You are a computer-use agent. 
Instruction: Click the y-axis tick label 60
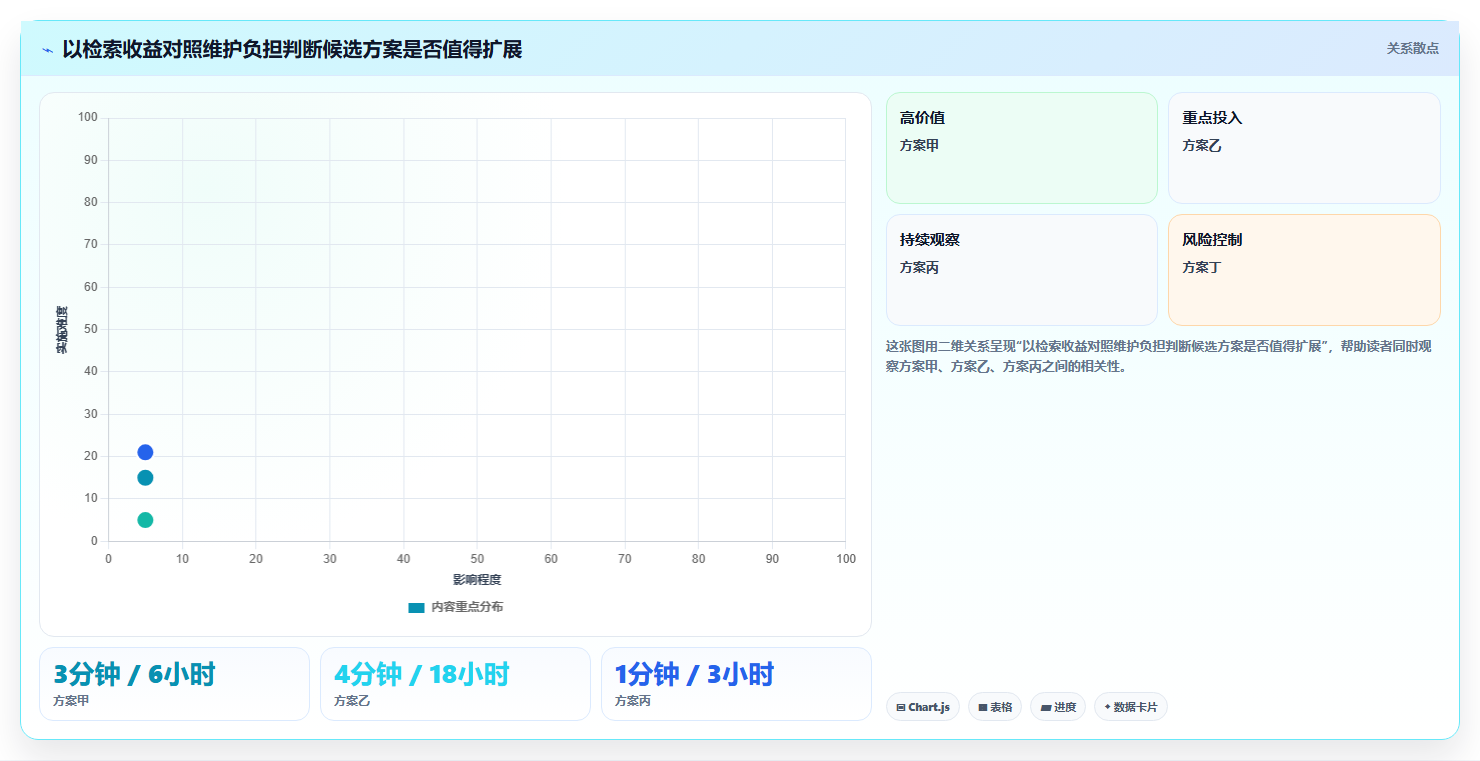click(91, 287)
